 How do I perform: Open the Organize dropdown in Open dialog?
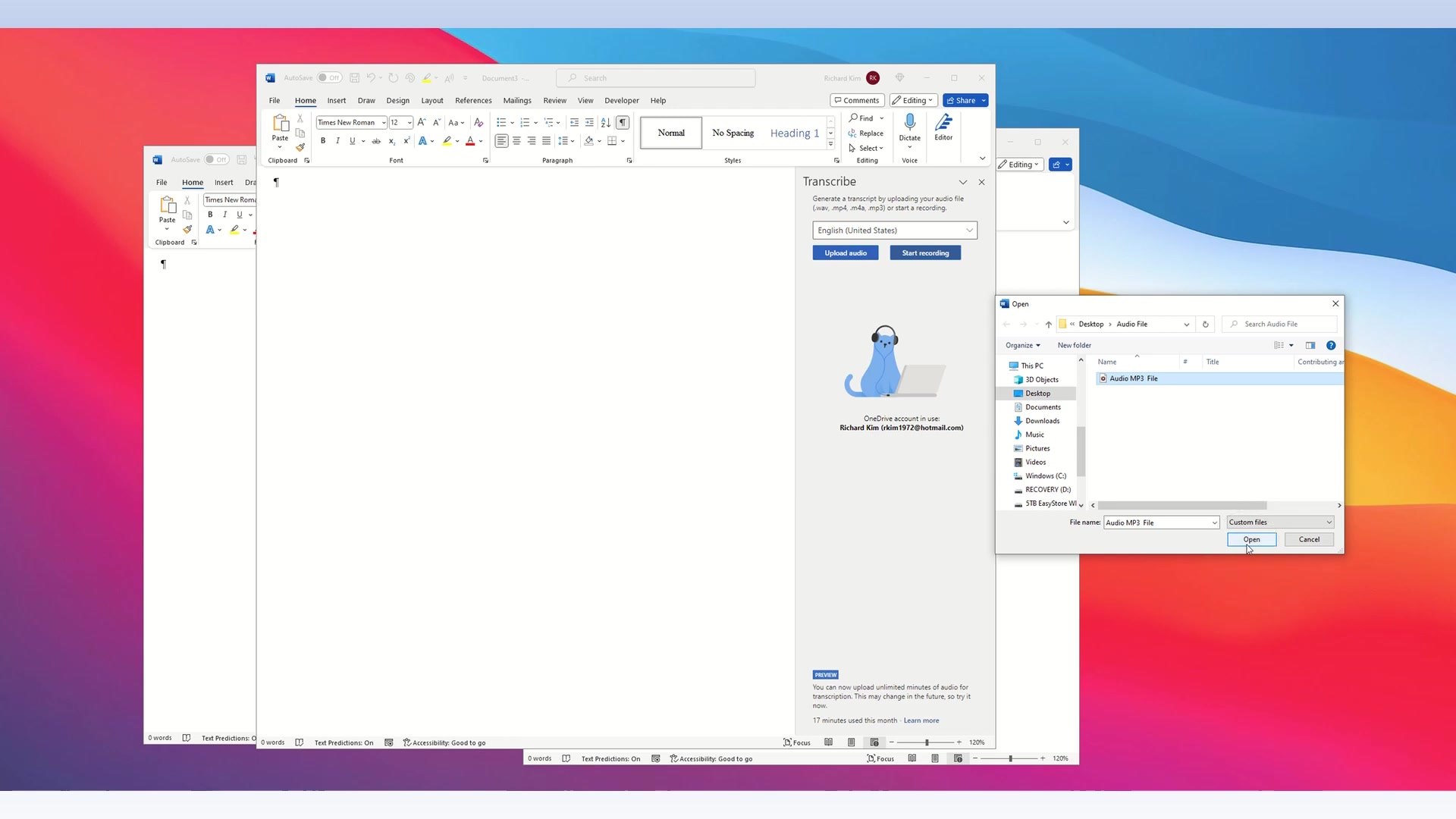coord(1023,345)
